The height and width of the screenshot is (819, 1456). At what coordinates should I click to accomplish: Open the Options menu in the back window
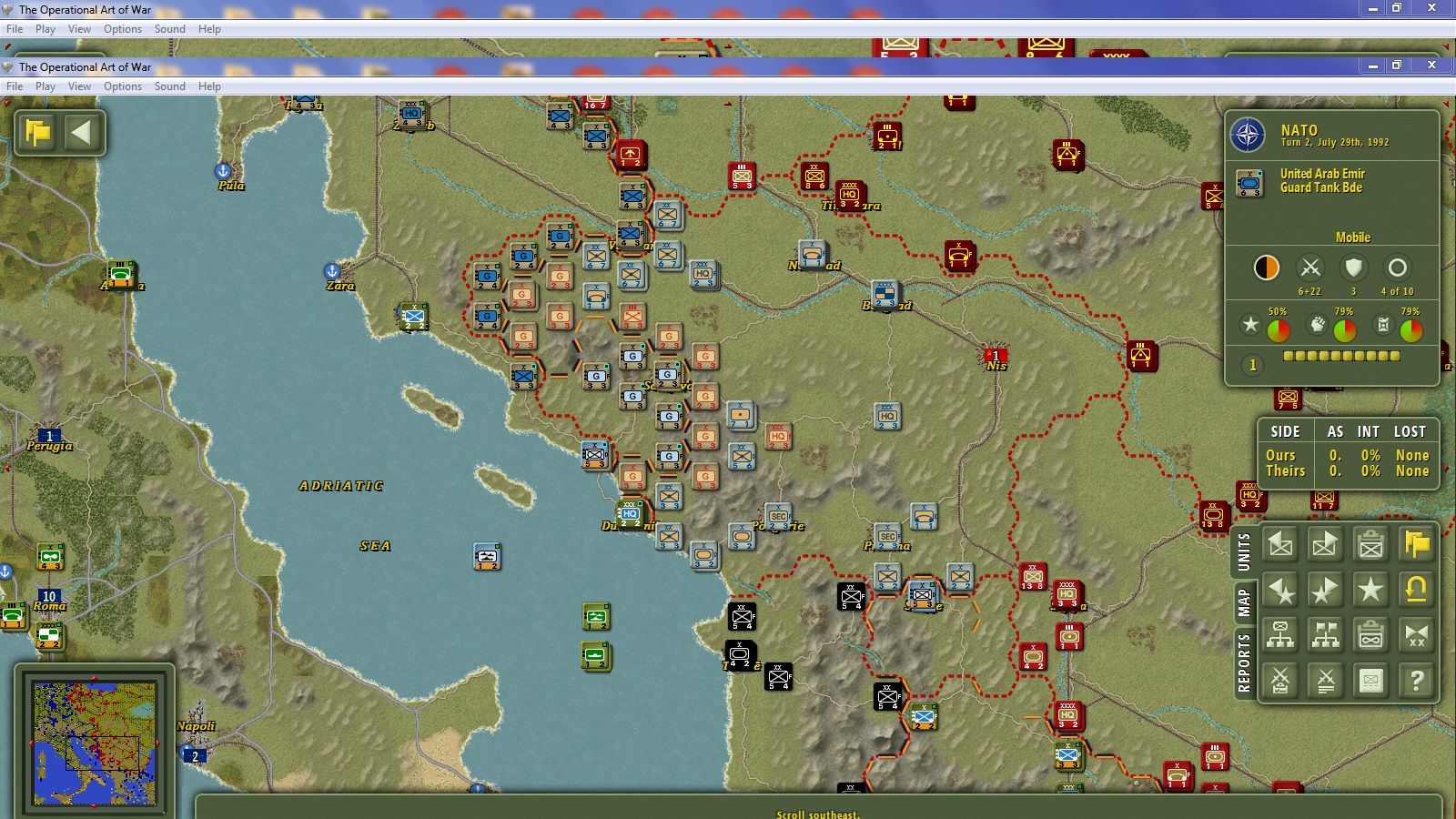tap(123, 29)
